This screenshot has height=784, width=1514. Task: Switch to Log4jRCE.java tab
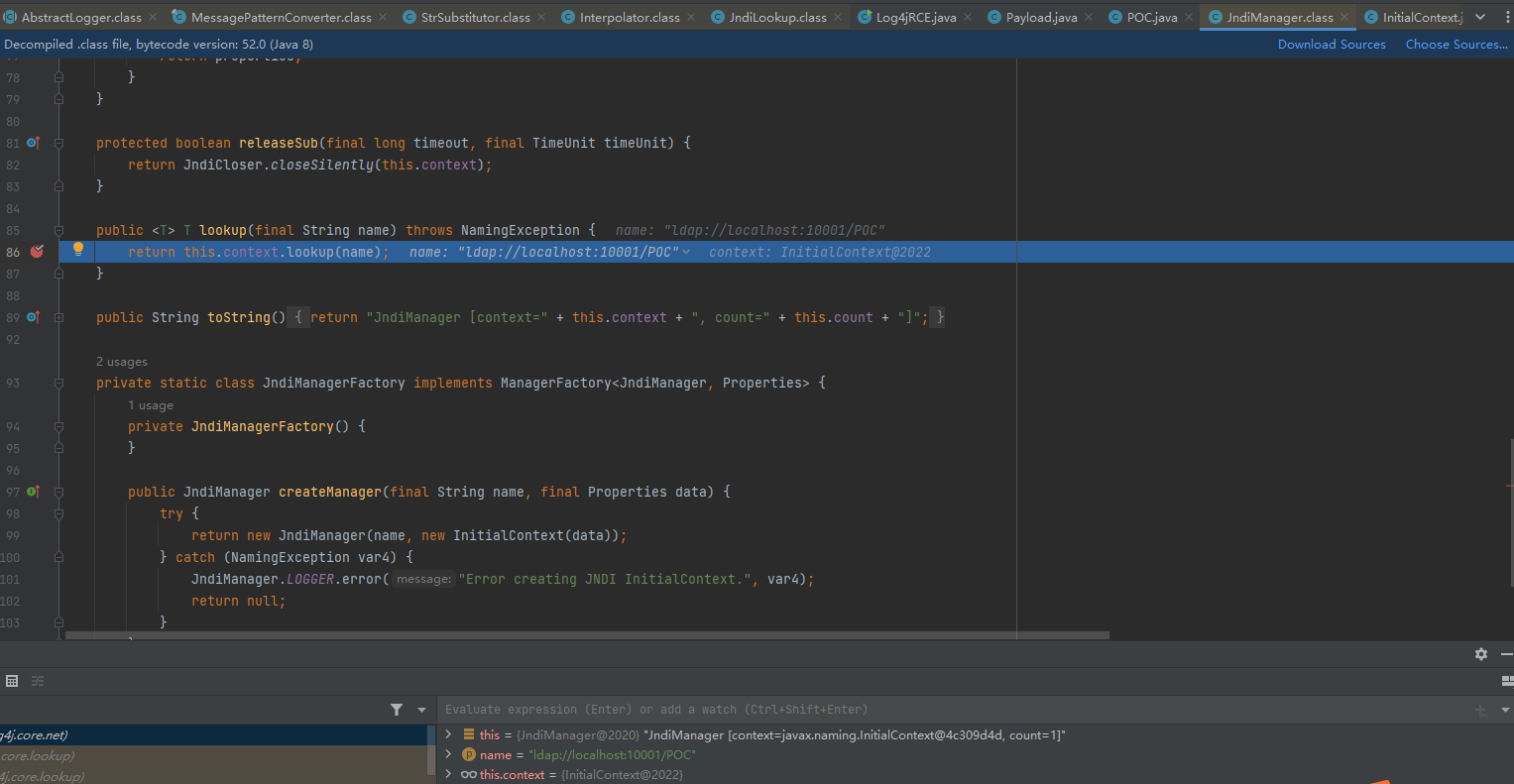click(x=916, y=17)
